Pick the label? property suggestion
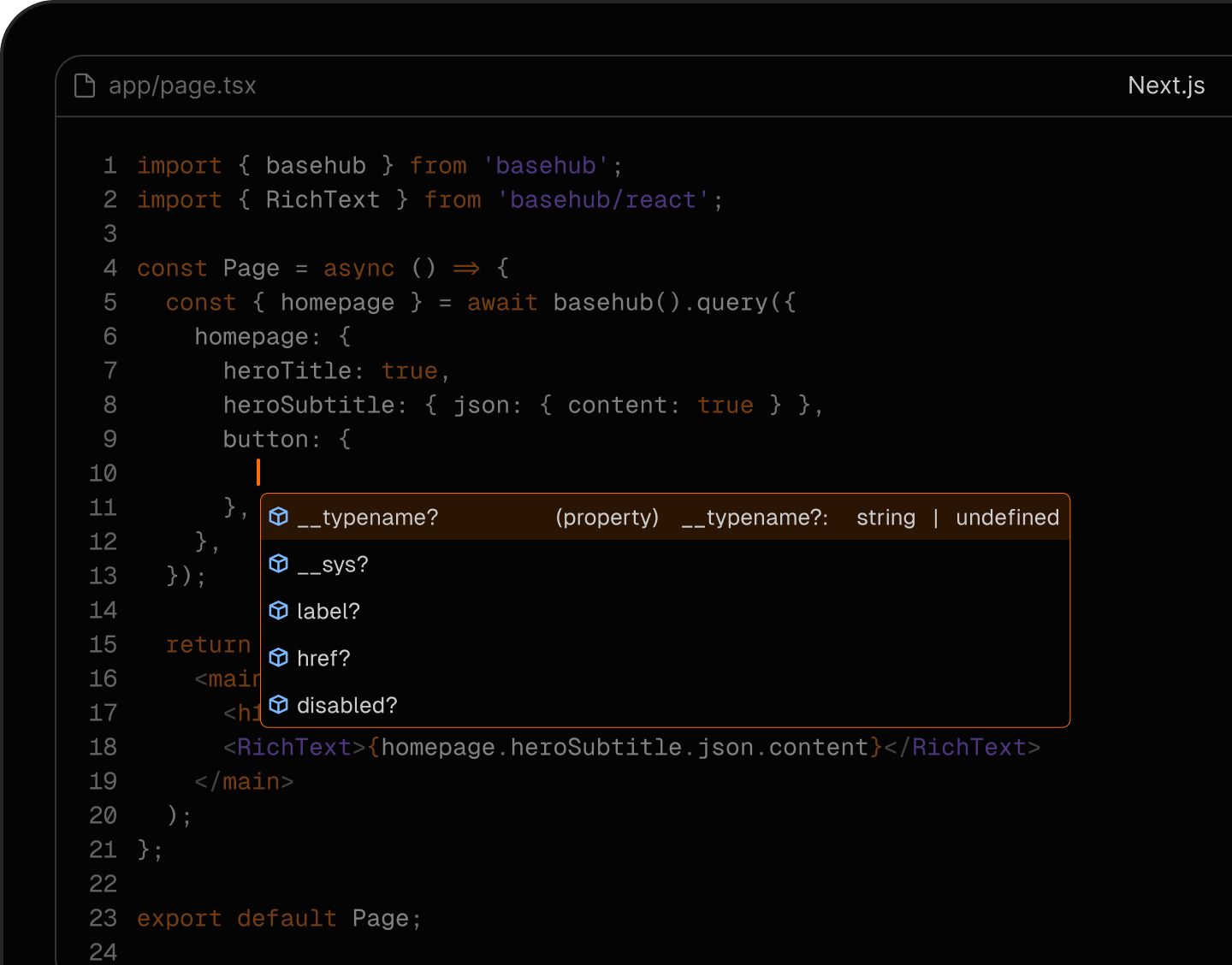This screenshot has width=1232, height=965. coord(329,612)
